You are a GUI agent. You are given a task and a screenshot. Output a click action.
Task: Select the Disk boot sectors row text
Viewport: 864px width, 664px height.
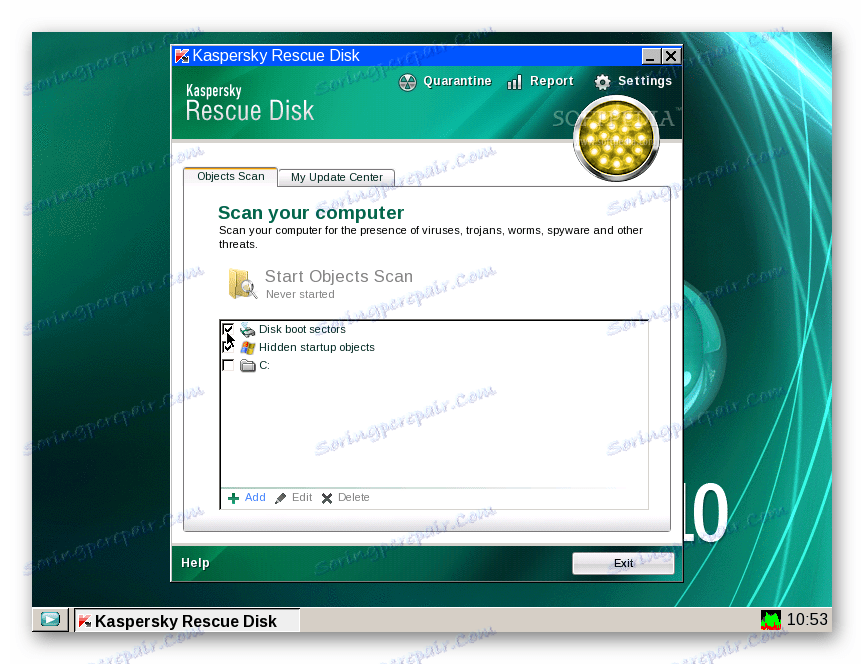(x=303, y=330)
